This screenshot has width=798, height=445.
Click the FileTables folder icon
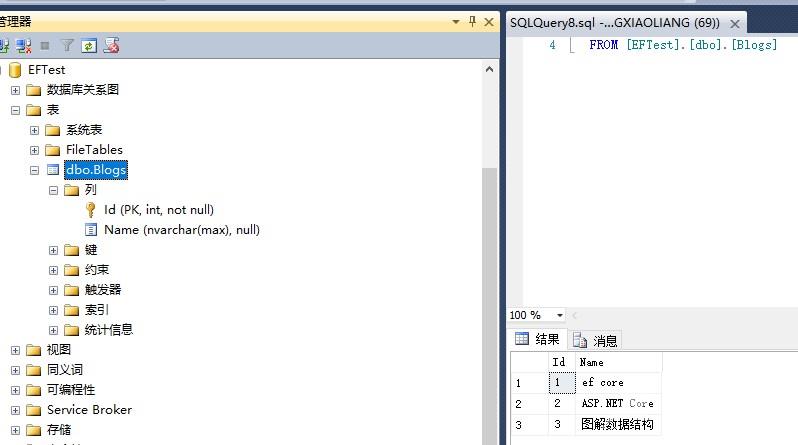(x=52, y=150)
